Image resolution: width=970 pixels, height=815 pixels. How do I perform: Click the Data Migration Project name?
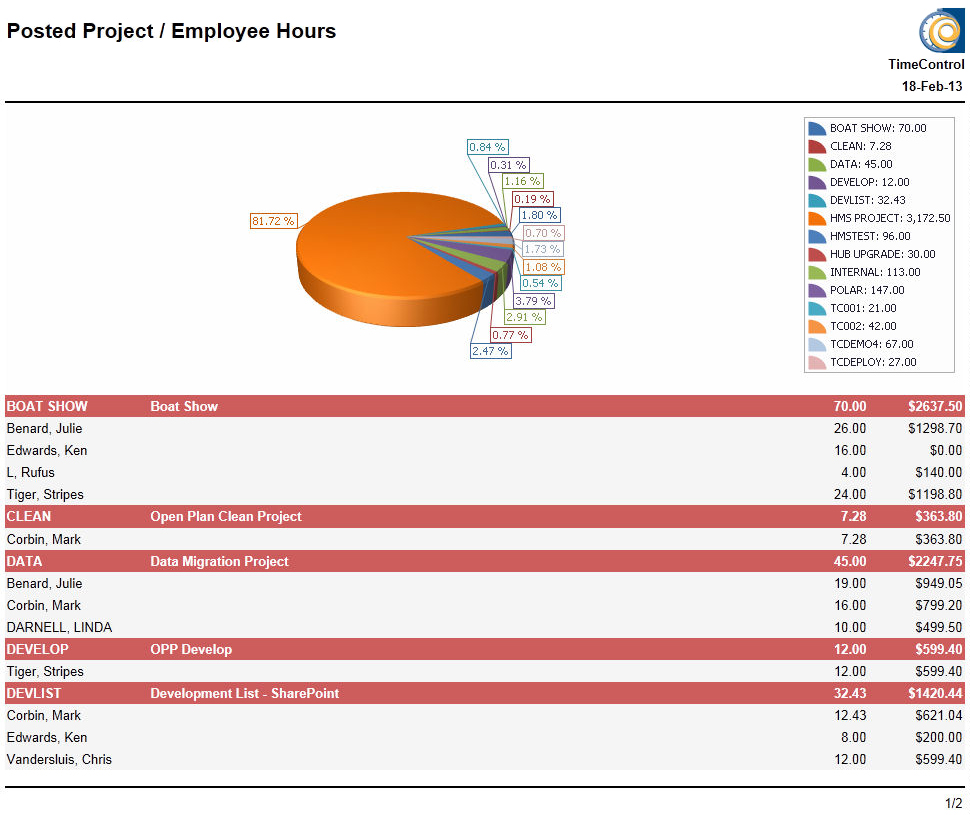(220, 561)
